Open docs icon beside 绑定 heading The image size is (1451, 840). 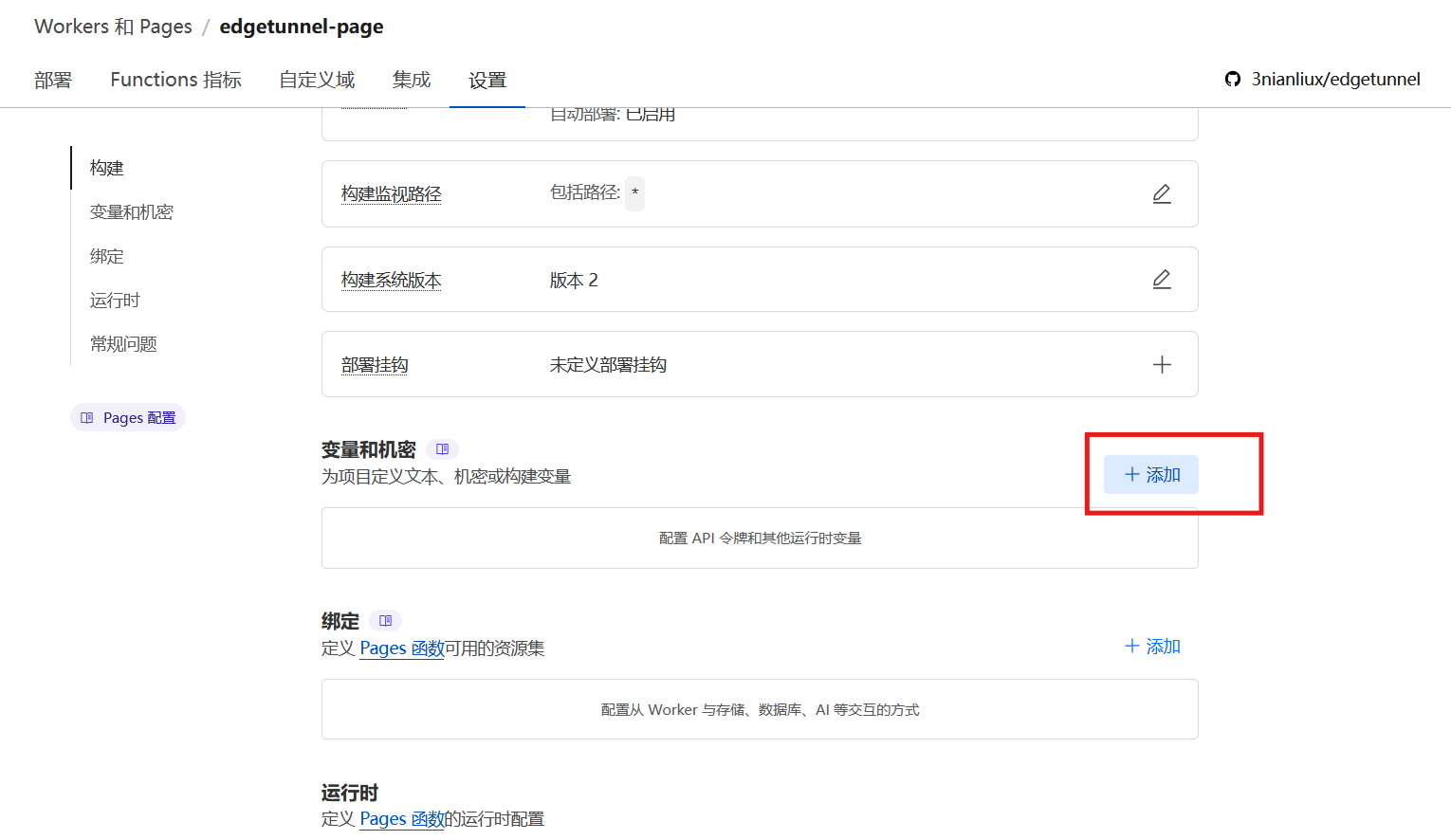[385, 621]
